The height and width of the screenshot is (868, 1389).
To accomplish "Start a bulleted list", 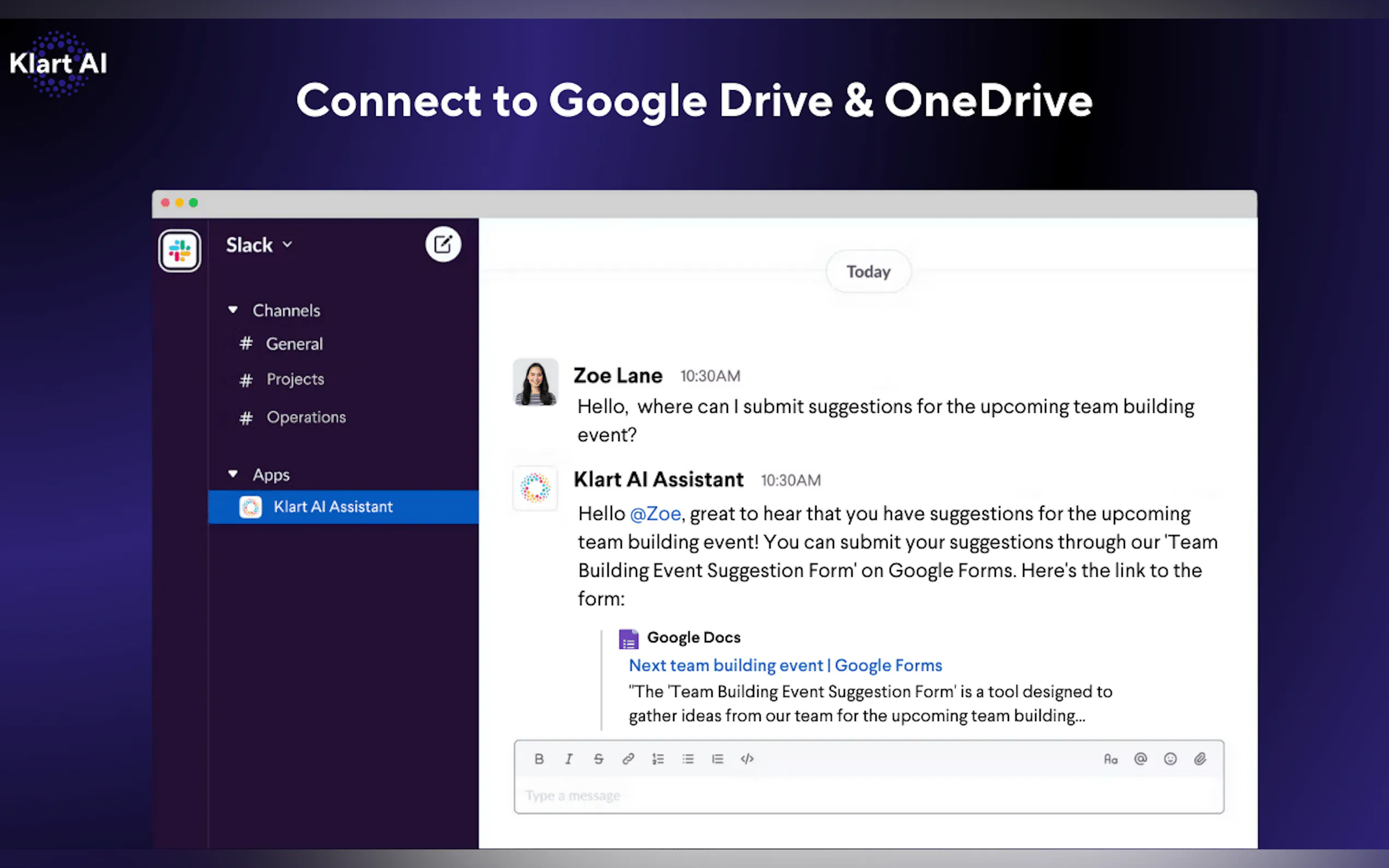I will [x=688, y=759].
